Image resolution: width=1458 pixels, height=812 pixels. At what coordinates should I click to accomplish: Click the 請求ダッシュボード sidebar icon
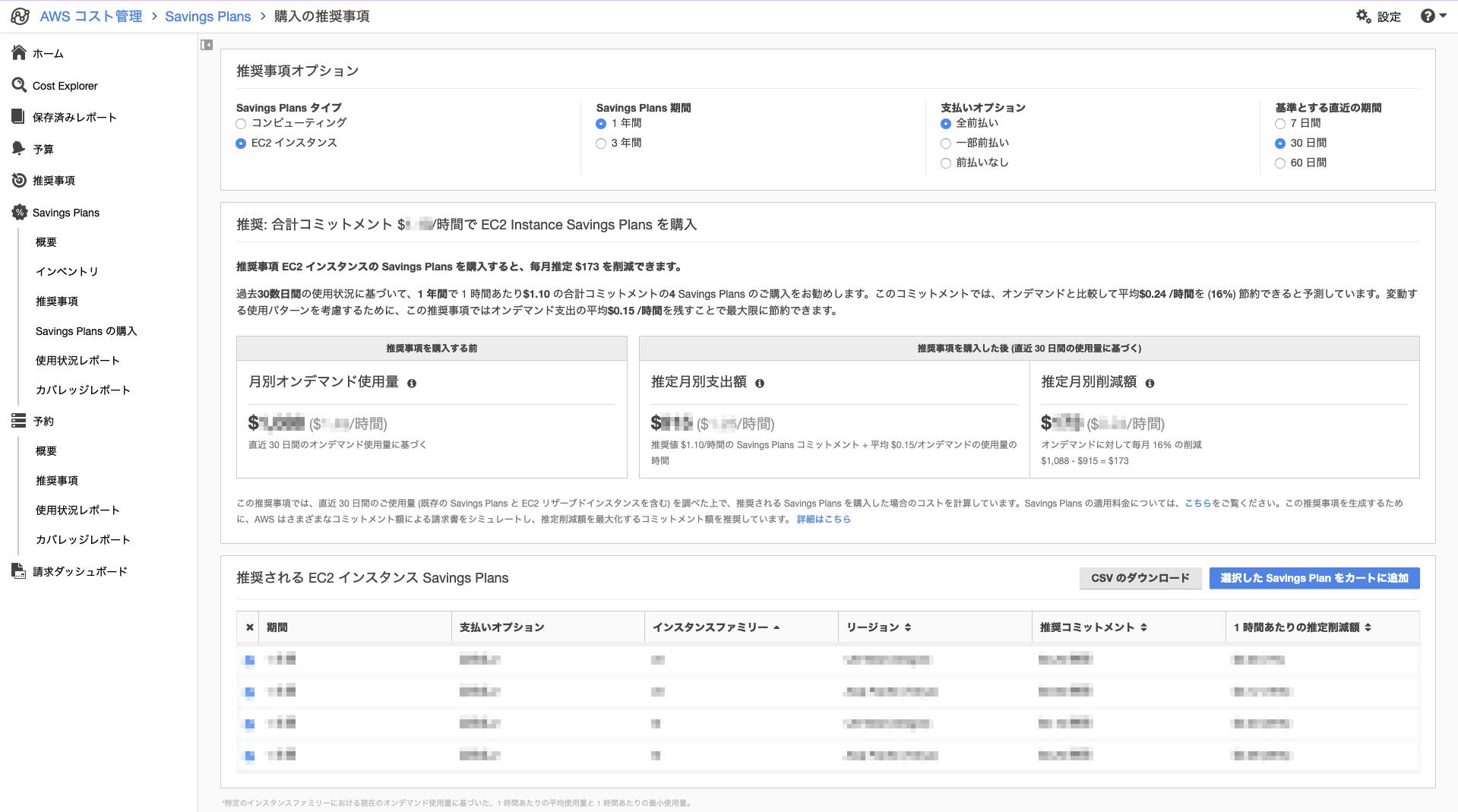tap(19, 571)
